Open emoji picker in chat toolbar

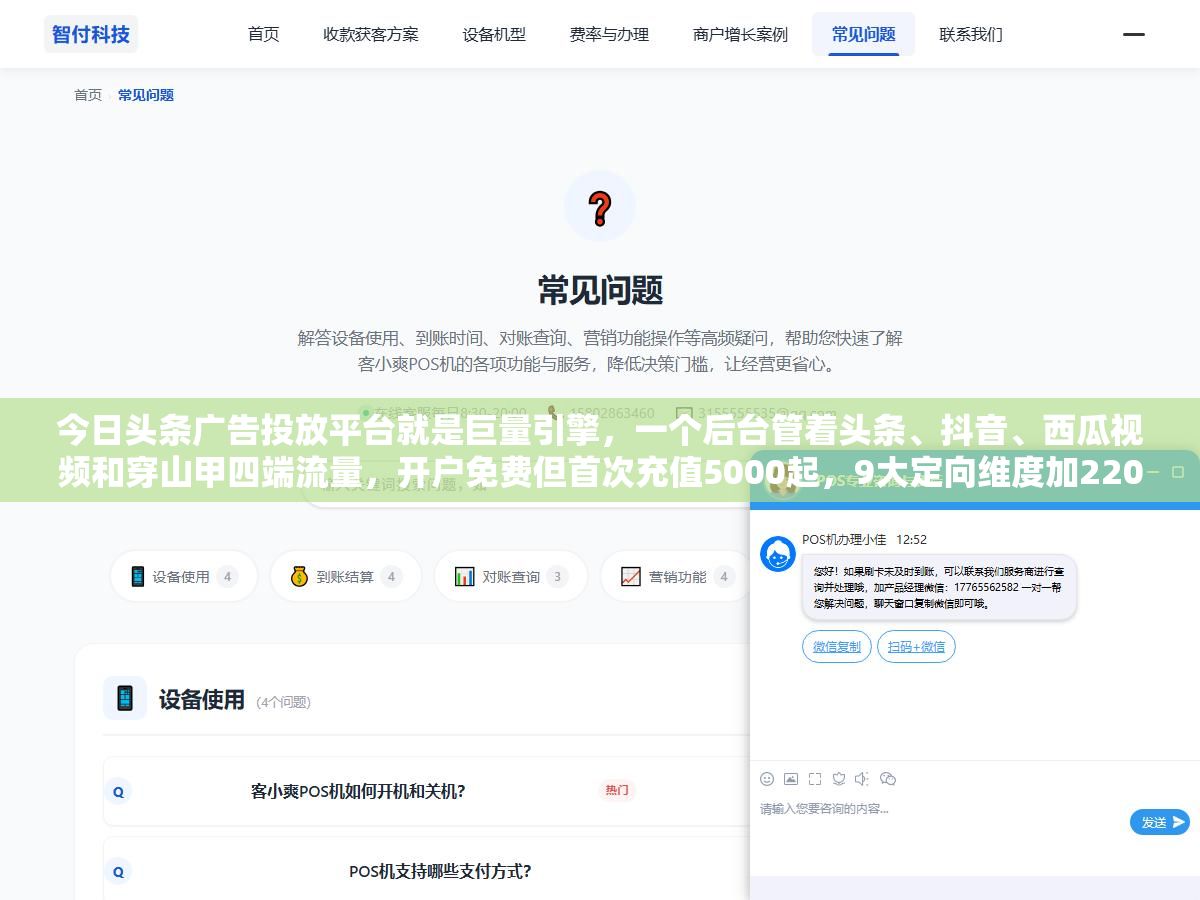(767, 778)
